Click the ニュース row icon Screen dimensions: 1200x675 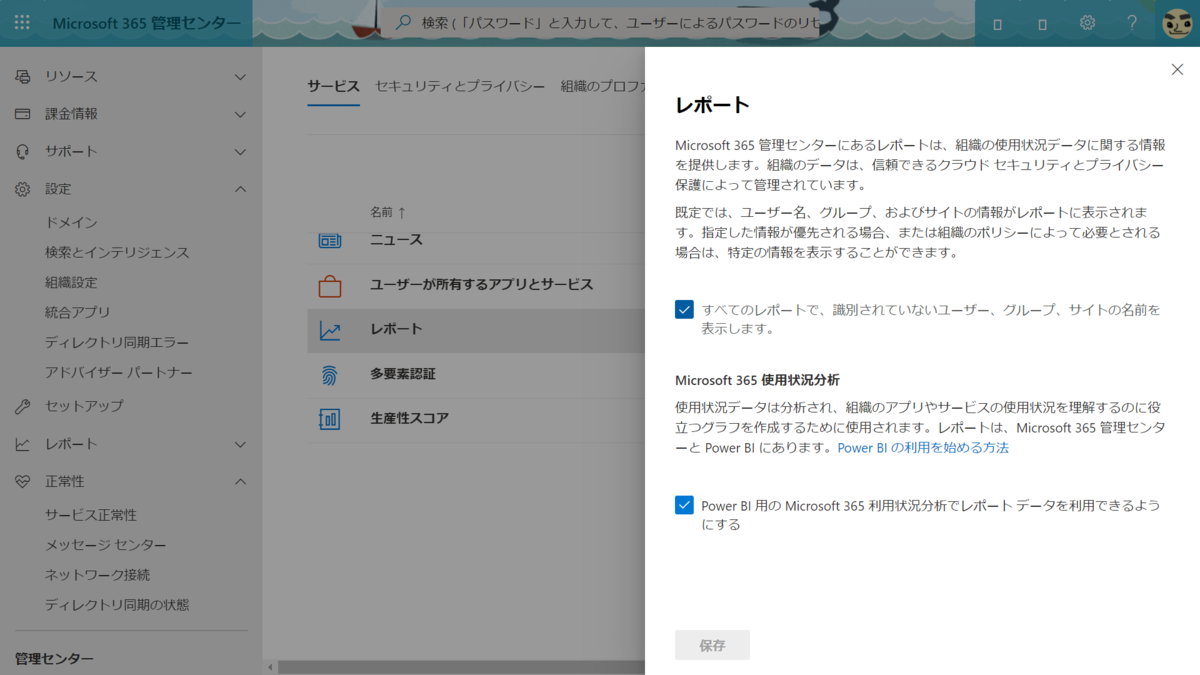tap(330, 240)
